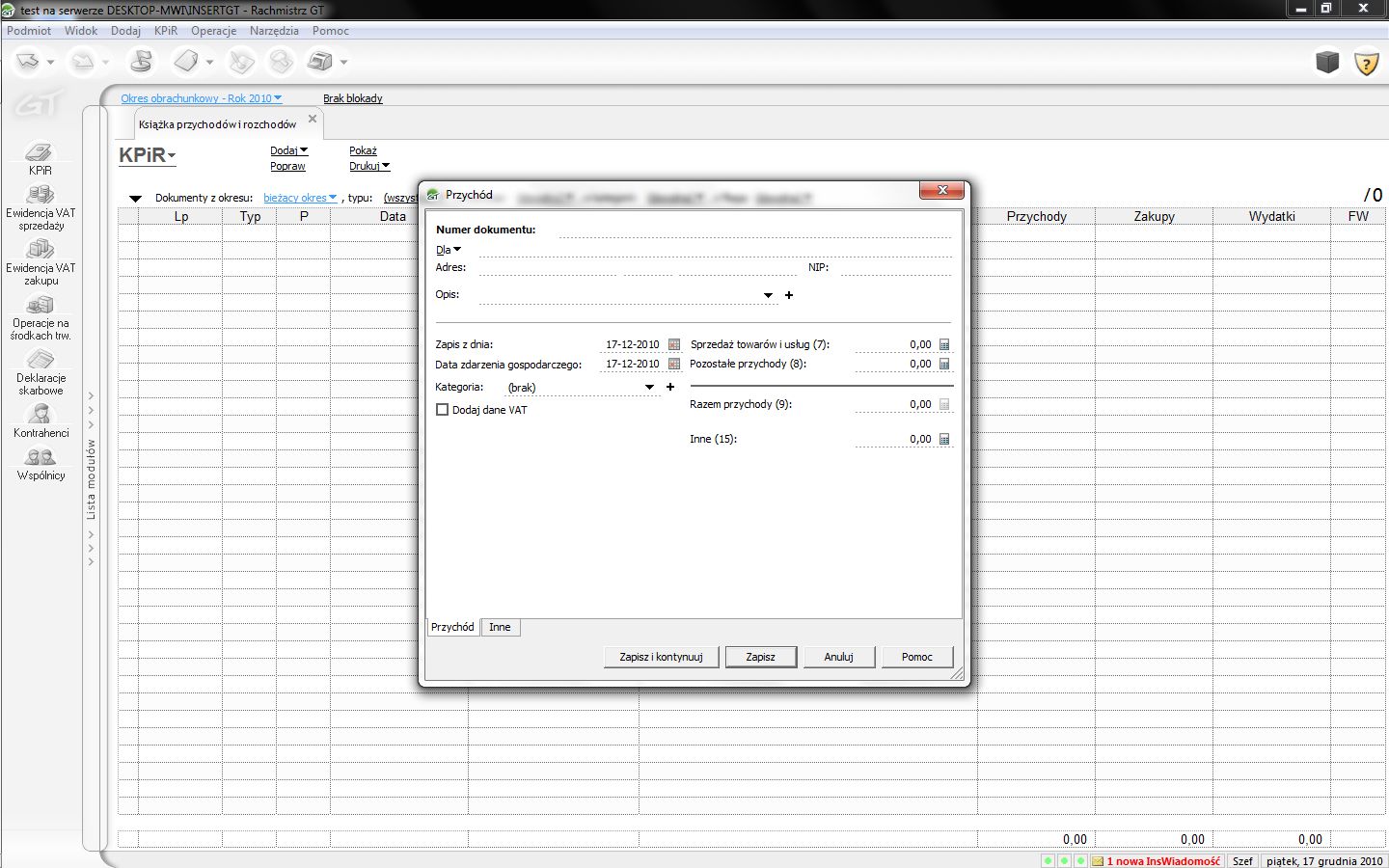
Task: Open Ewidencja VAT zakupu module
Action: [x=41, y=262]
